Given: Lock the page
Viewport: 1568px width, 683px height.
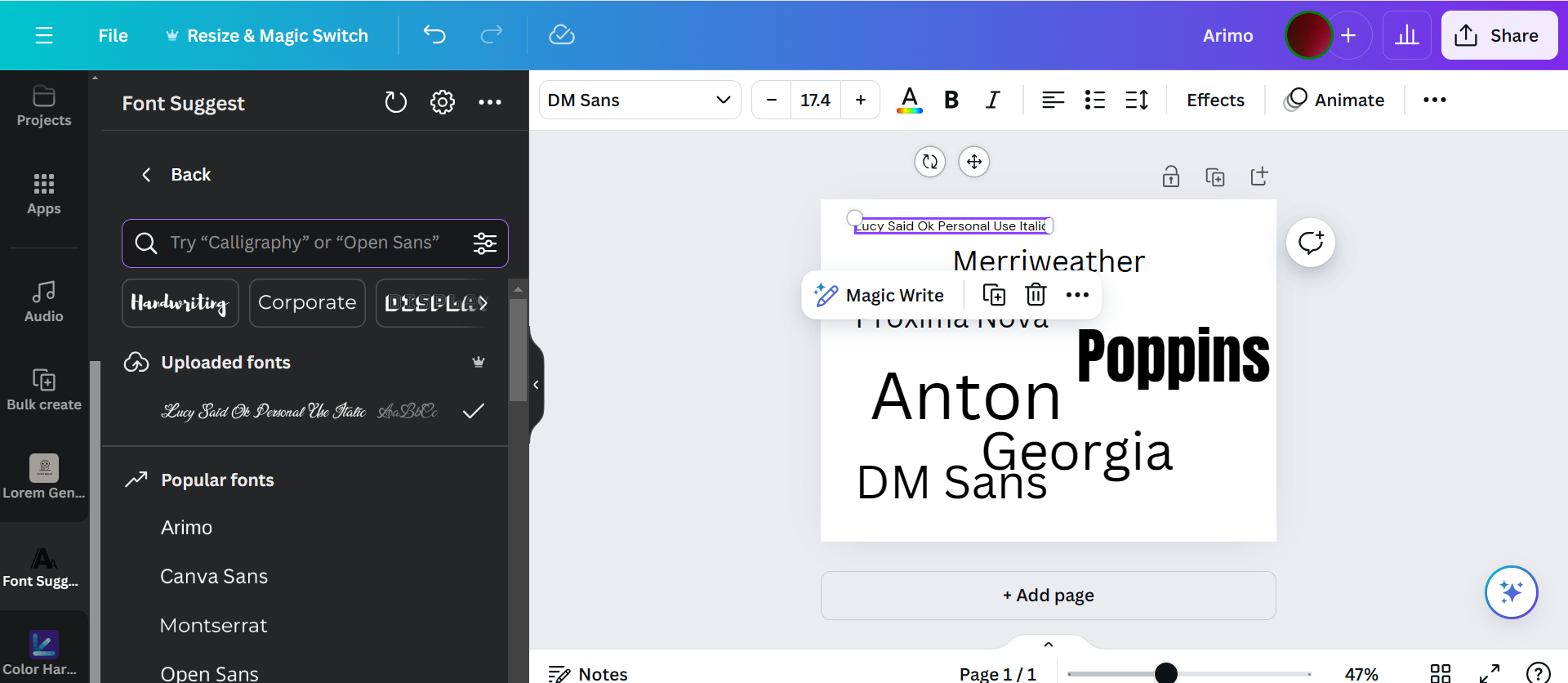Looking at the screenshot, I should tap(1171, 176).
